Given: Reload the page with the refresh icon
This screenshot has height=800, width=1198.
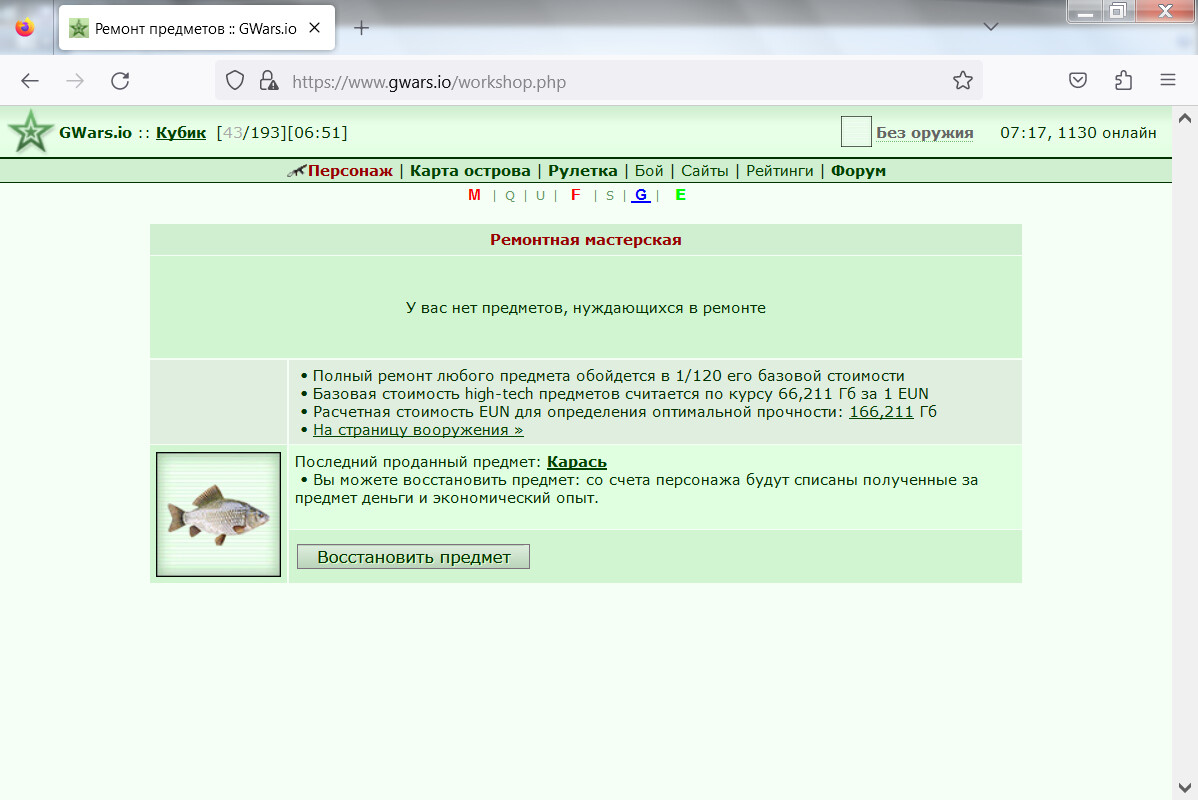Looking at the screenshot, I should (x=120, y=81).
